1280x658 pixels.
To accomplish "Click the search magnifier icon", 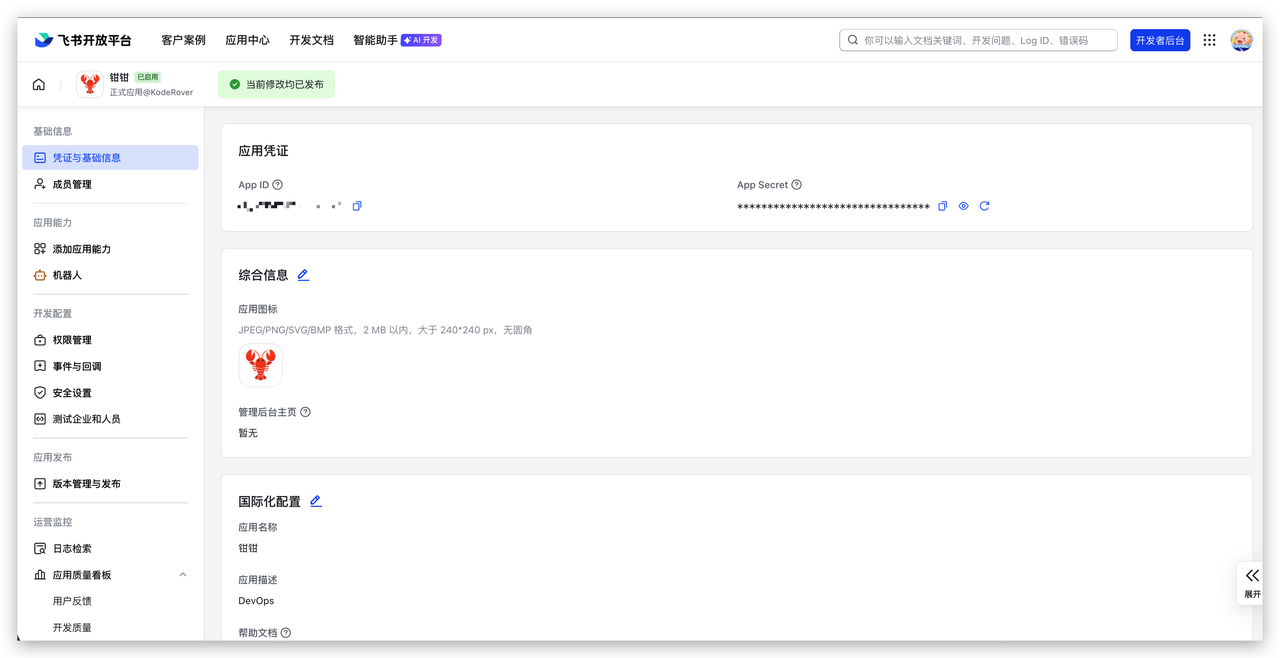I will pos(852,40).
